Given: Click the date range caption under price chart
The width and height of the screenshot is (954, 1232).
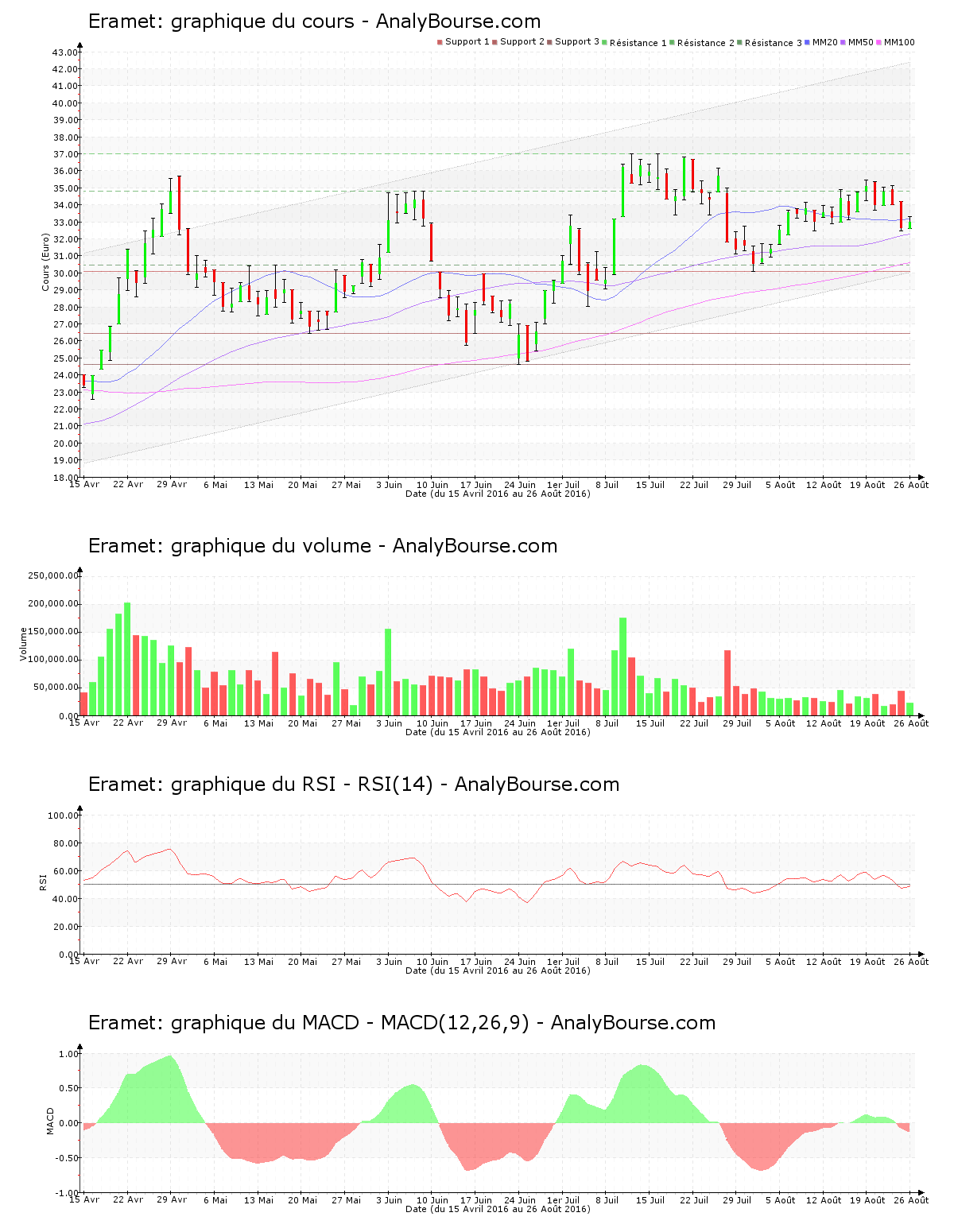Looking at the screenshot, I should pos(498,494).
